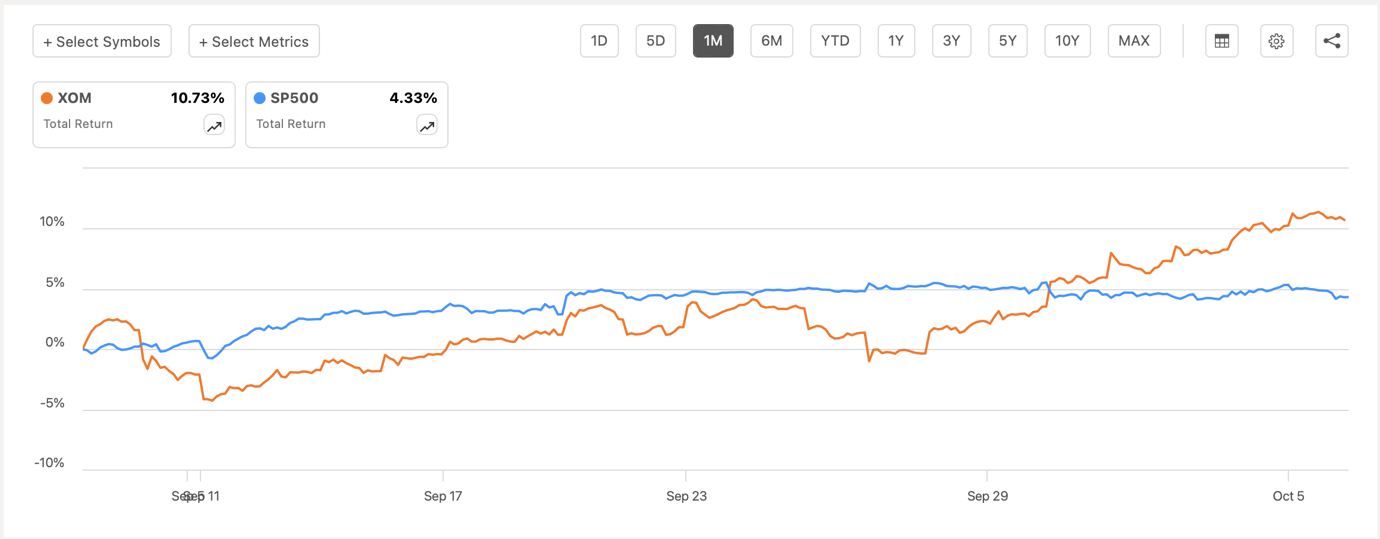Switch to the 6M range
This screenshot has width=1380, height=539.
click(x=771, y=41)
